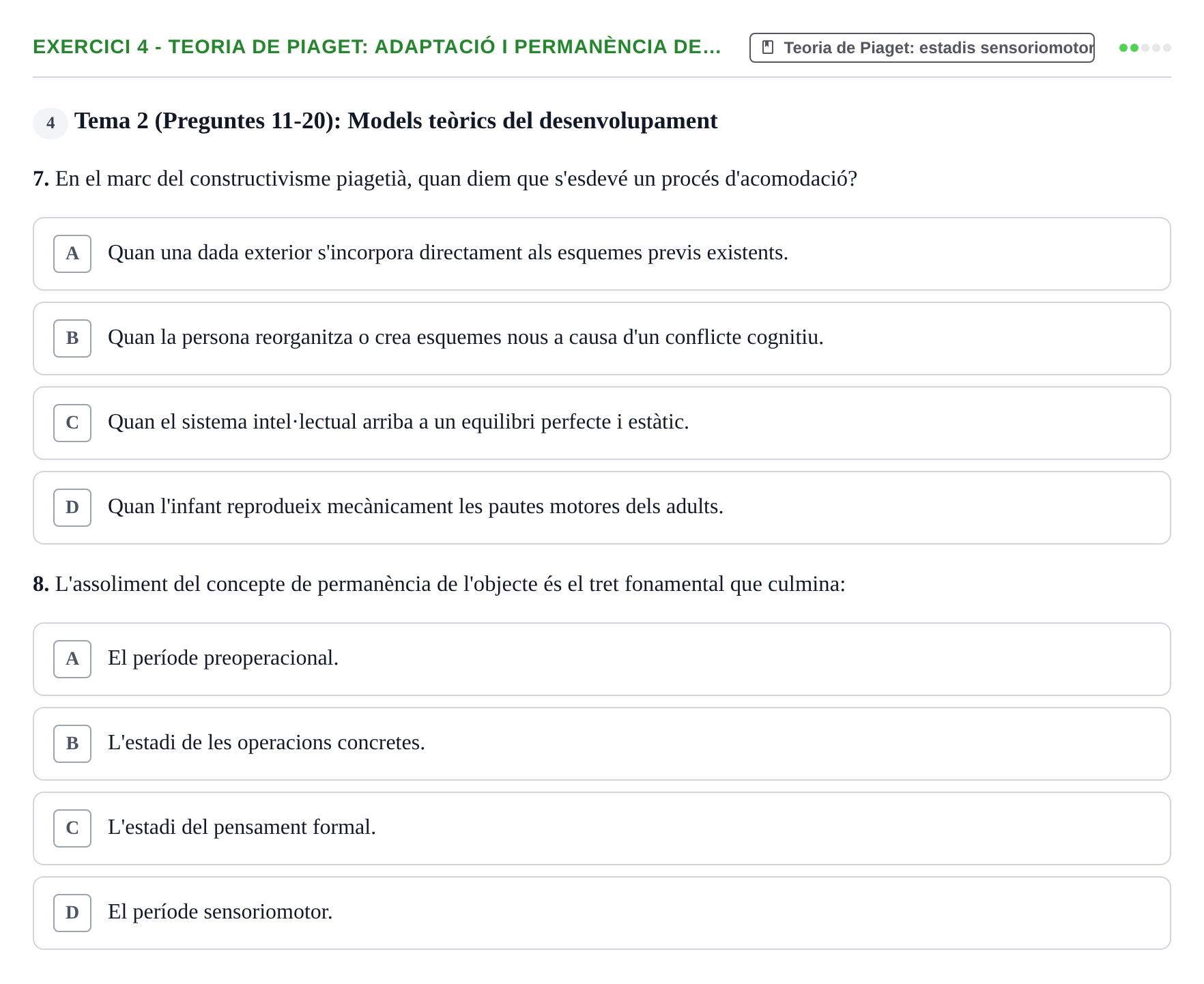Select question 7 answer A about dada exterior
The height and width of the screenshot is (984, 1204).
[602, 254]
